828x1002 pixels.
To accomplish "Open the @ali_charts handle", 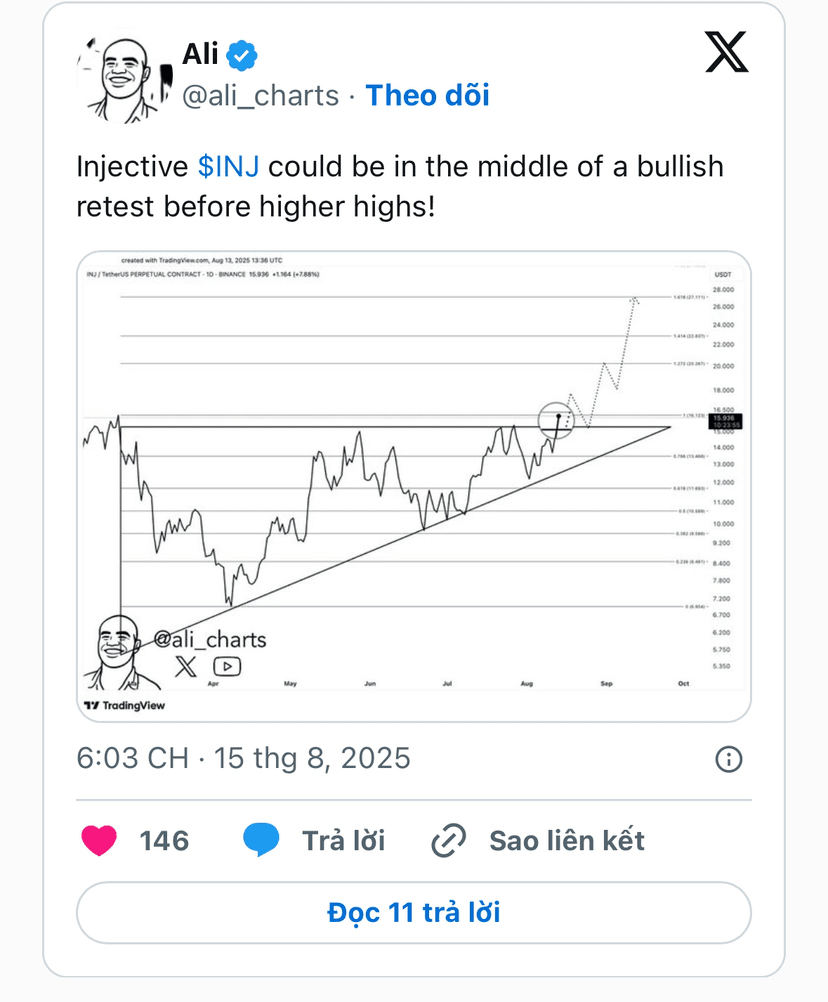I will point(261,96).
